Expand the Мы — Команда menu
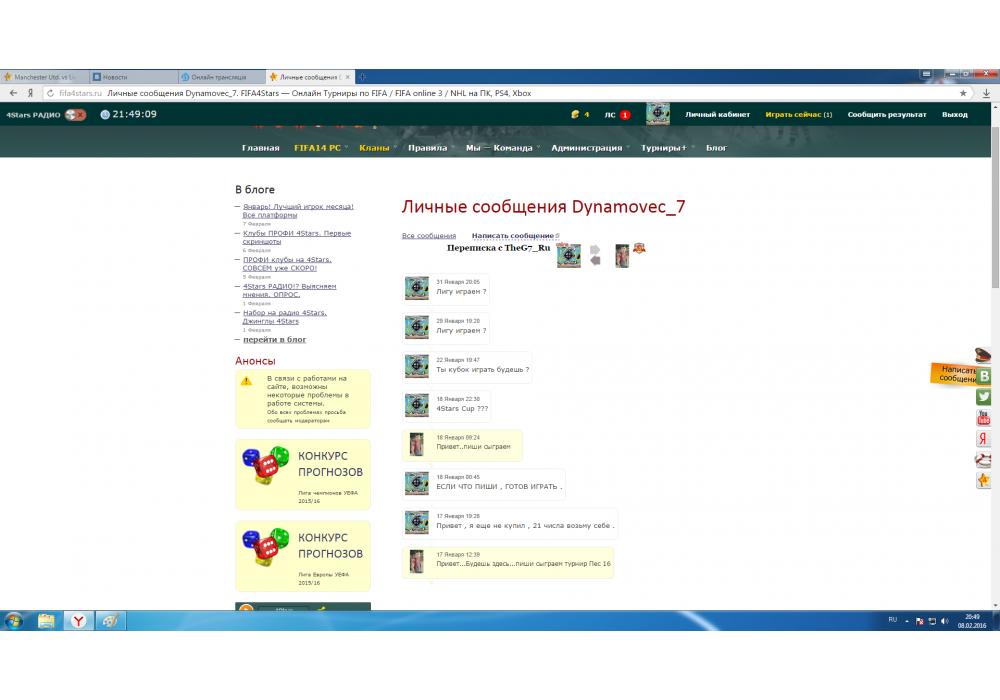Viewport: 1000px width, 700px height. point(502,148)
